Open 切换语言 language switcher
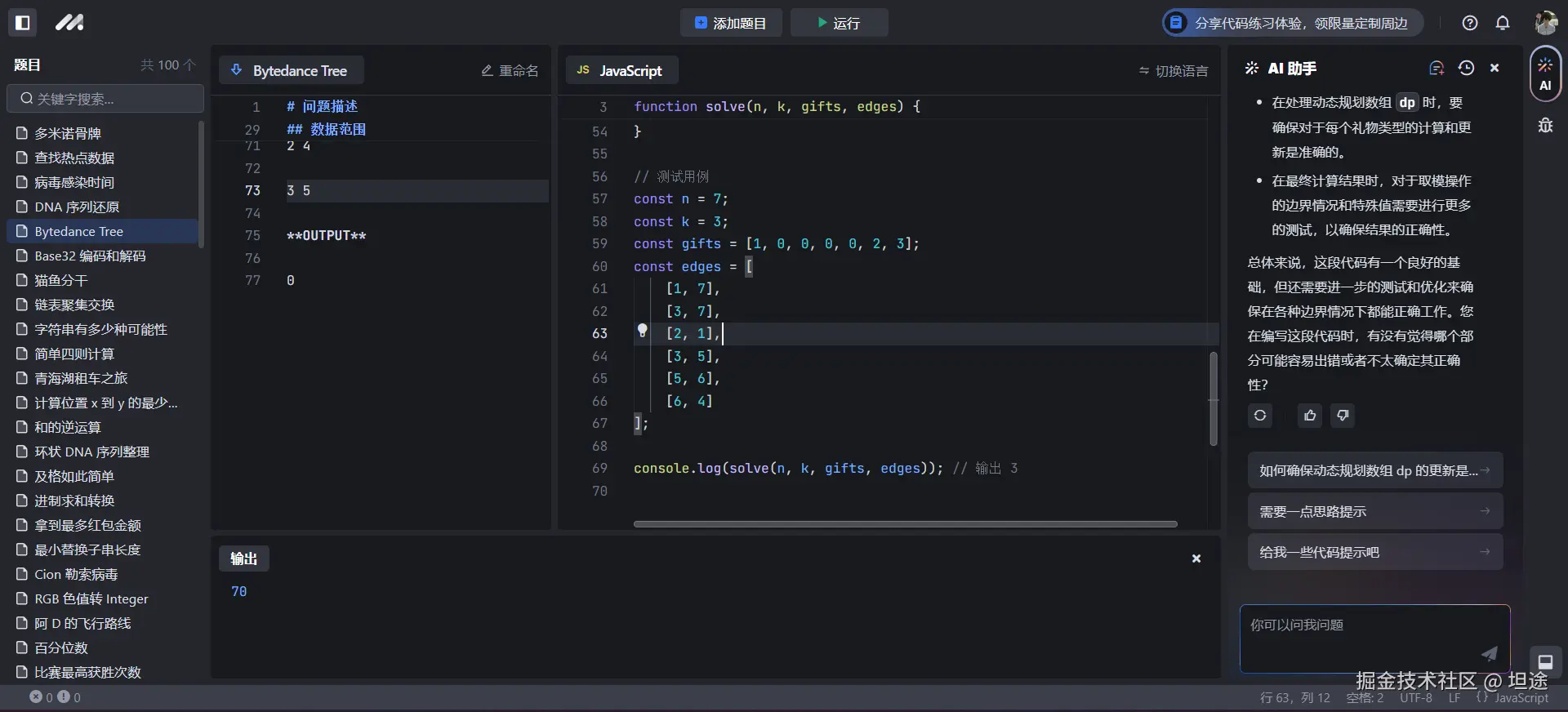This screenshot has width=1568, height=712. (1174, 71)
